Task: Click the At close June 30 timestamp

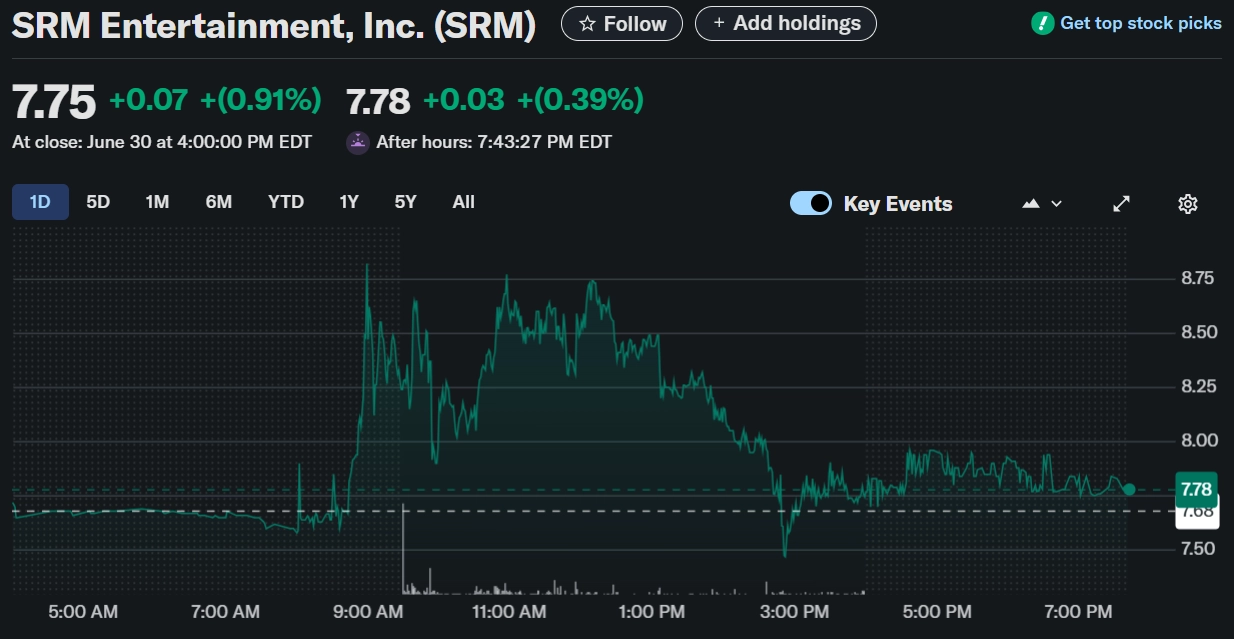Action: pos(162,142)
